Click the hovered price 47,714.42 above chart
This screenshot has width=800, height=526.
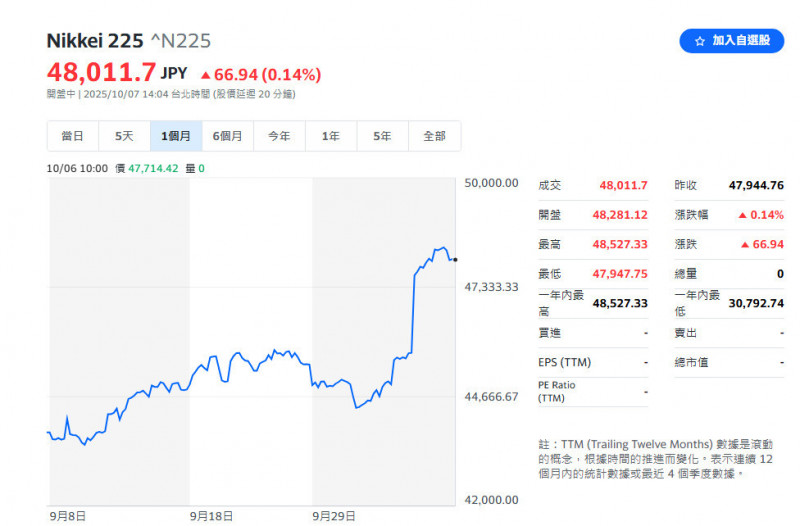point(153,168)
